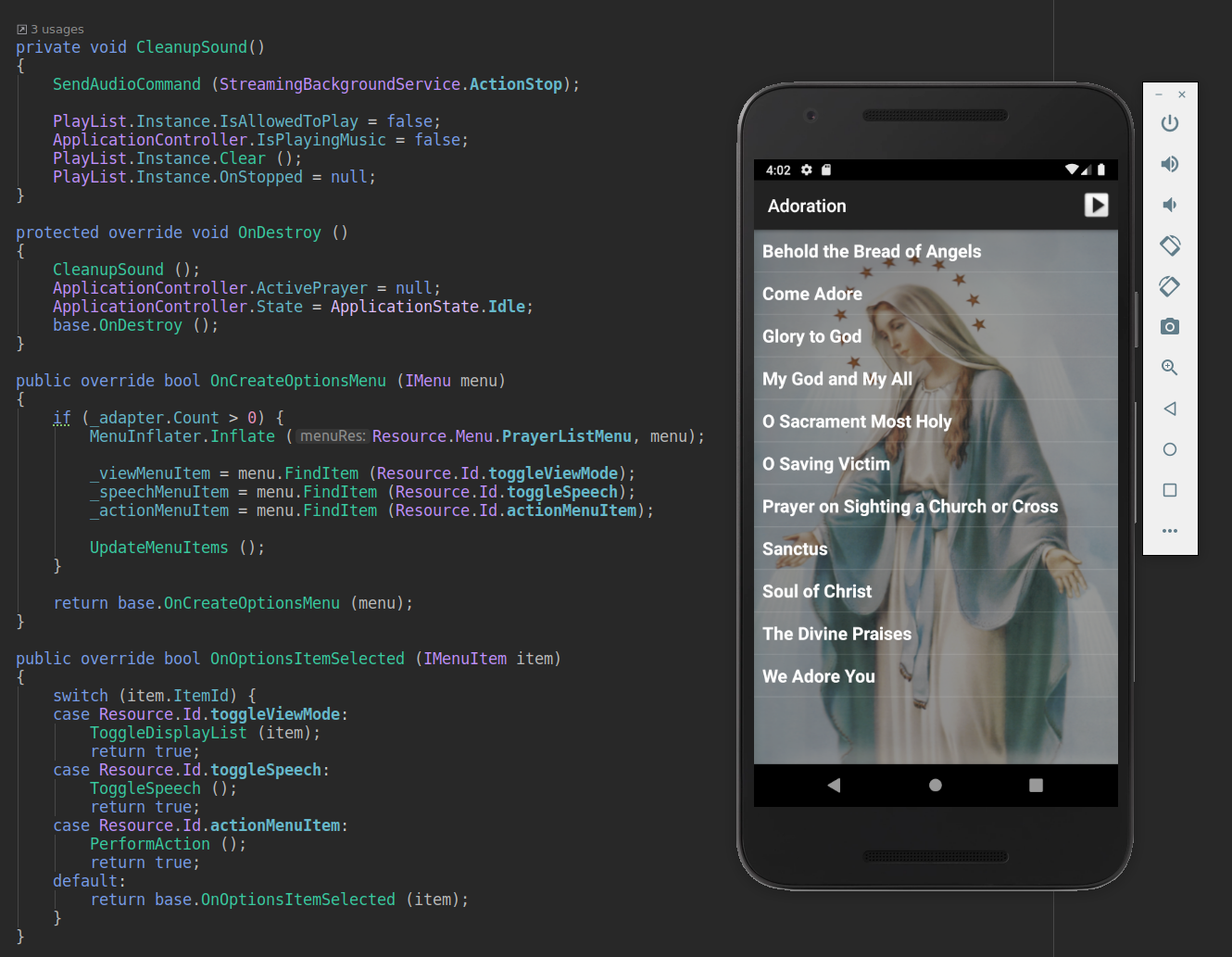
Task: Minimize the emulator toolbar window
Action: click(x=1159, y=94)
